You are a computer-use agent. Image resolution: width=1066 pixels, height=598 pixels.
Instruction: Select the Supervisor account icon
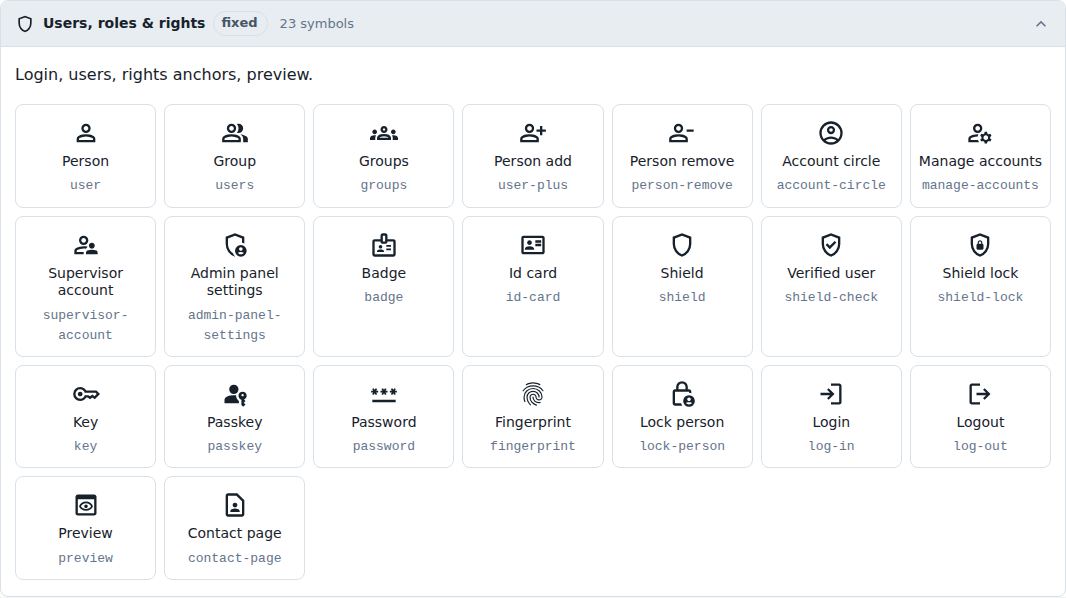(x=85, y=245)
